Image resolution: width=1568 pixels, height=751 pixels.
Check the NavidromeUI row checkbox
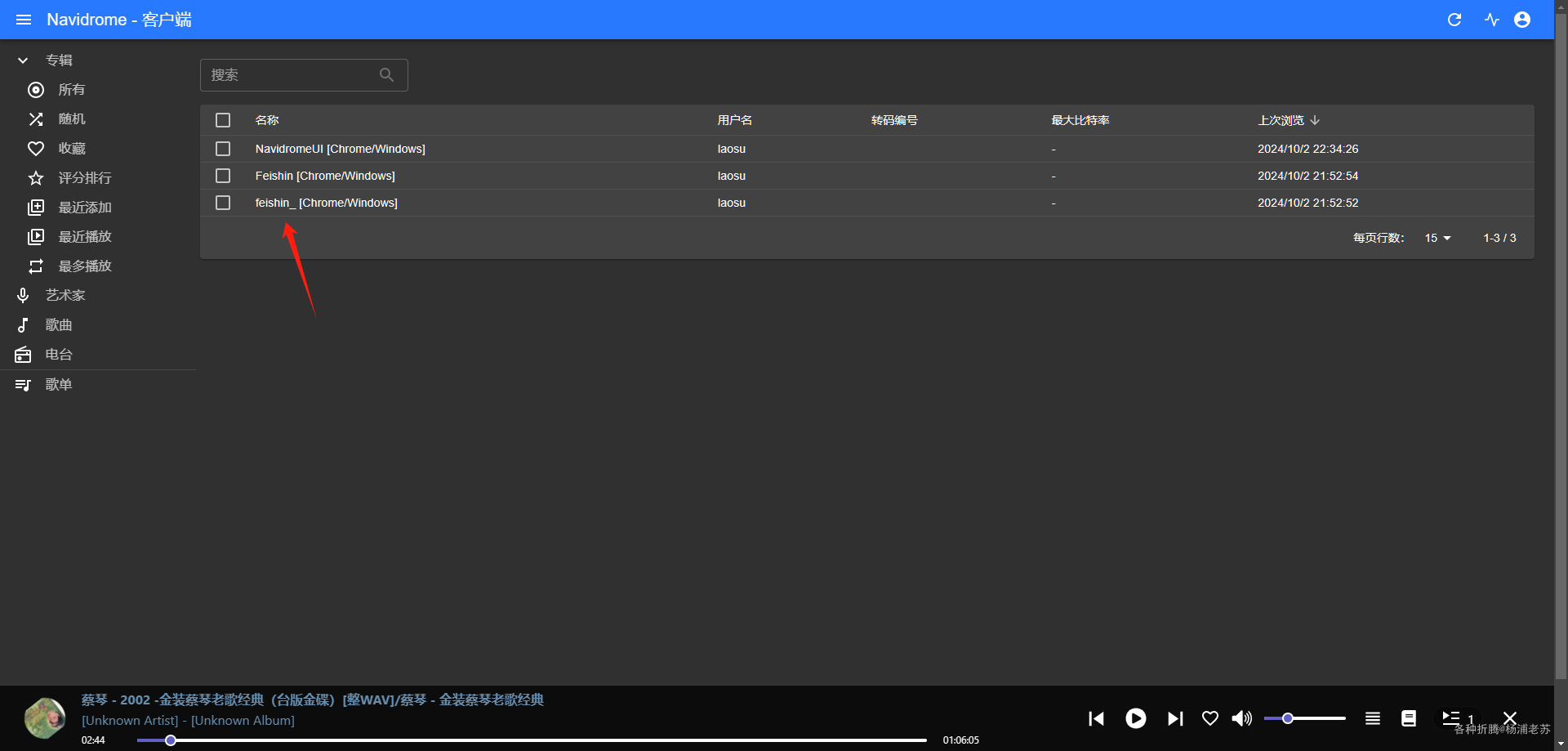223,149
